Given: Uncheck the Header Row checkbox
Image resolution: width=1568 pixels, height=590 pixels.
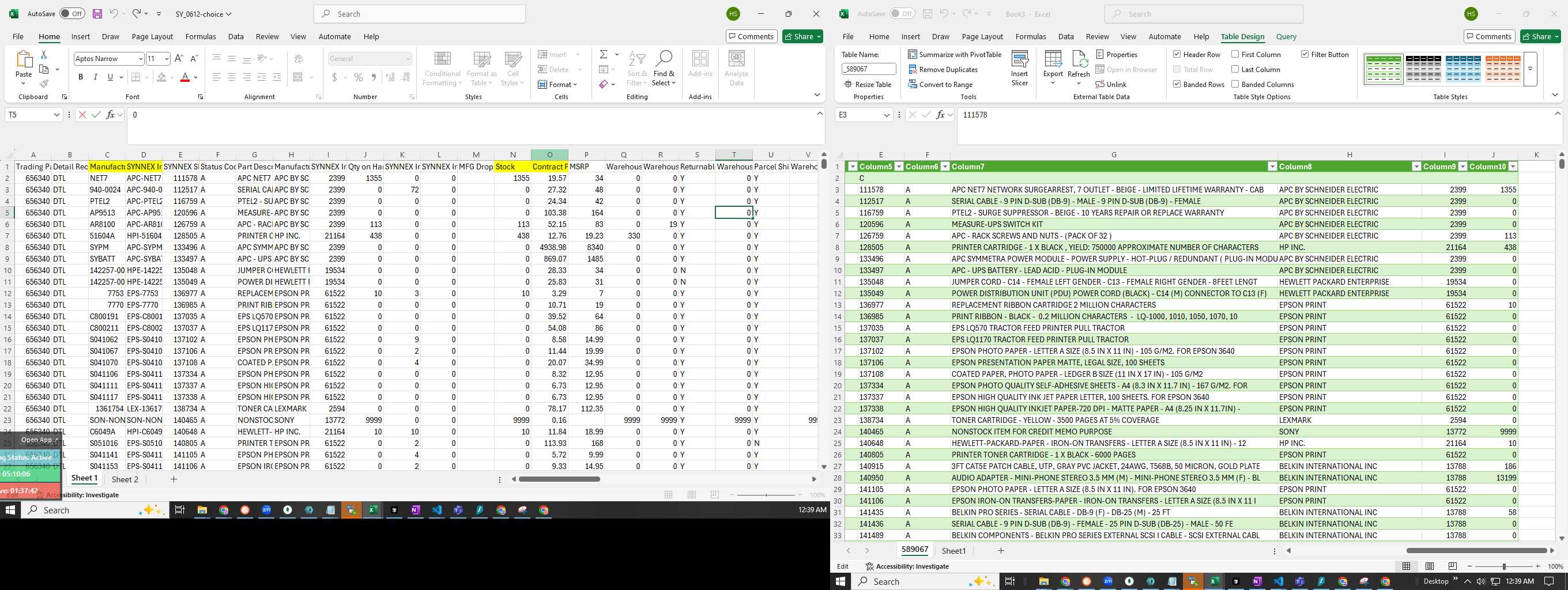Looking at the screenshot, I should pos(1177,55).
